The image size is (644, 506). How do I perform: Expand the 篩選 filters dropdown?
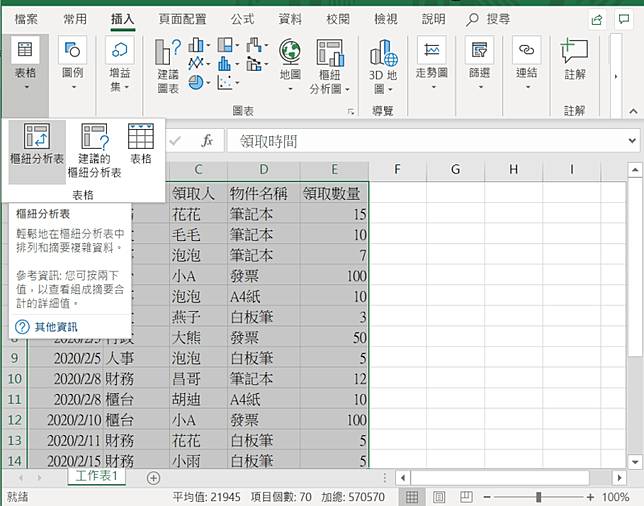[479, 60]
